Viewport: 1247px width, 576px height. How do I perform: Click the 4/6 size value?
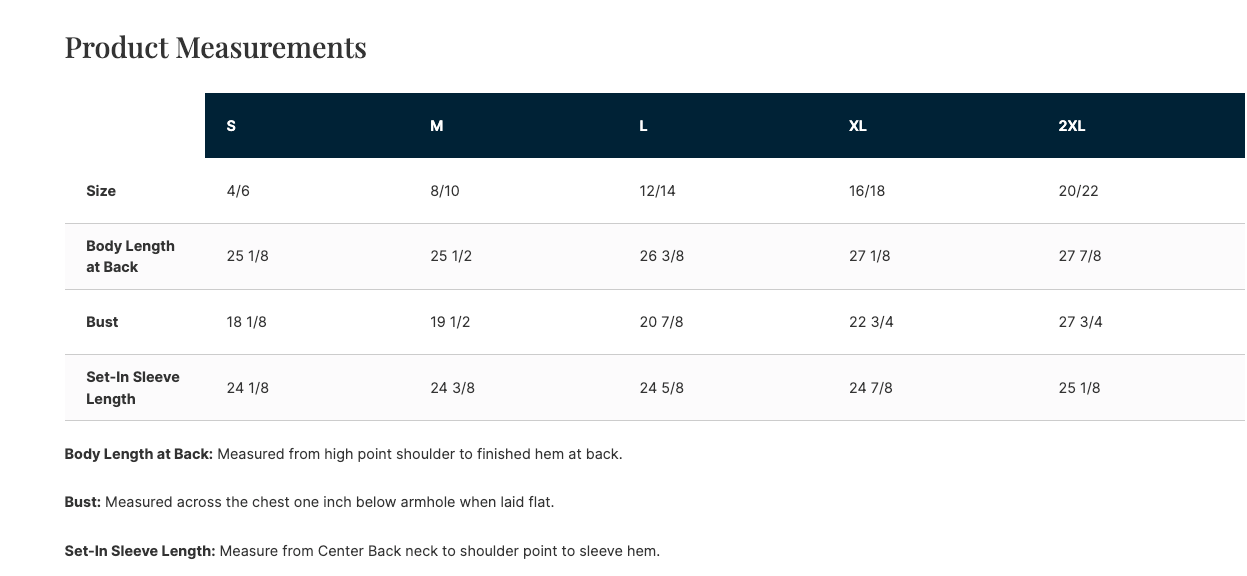pos(238,191)
